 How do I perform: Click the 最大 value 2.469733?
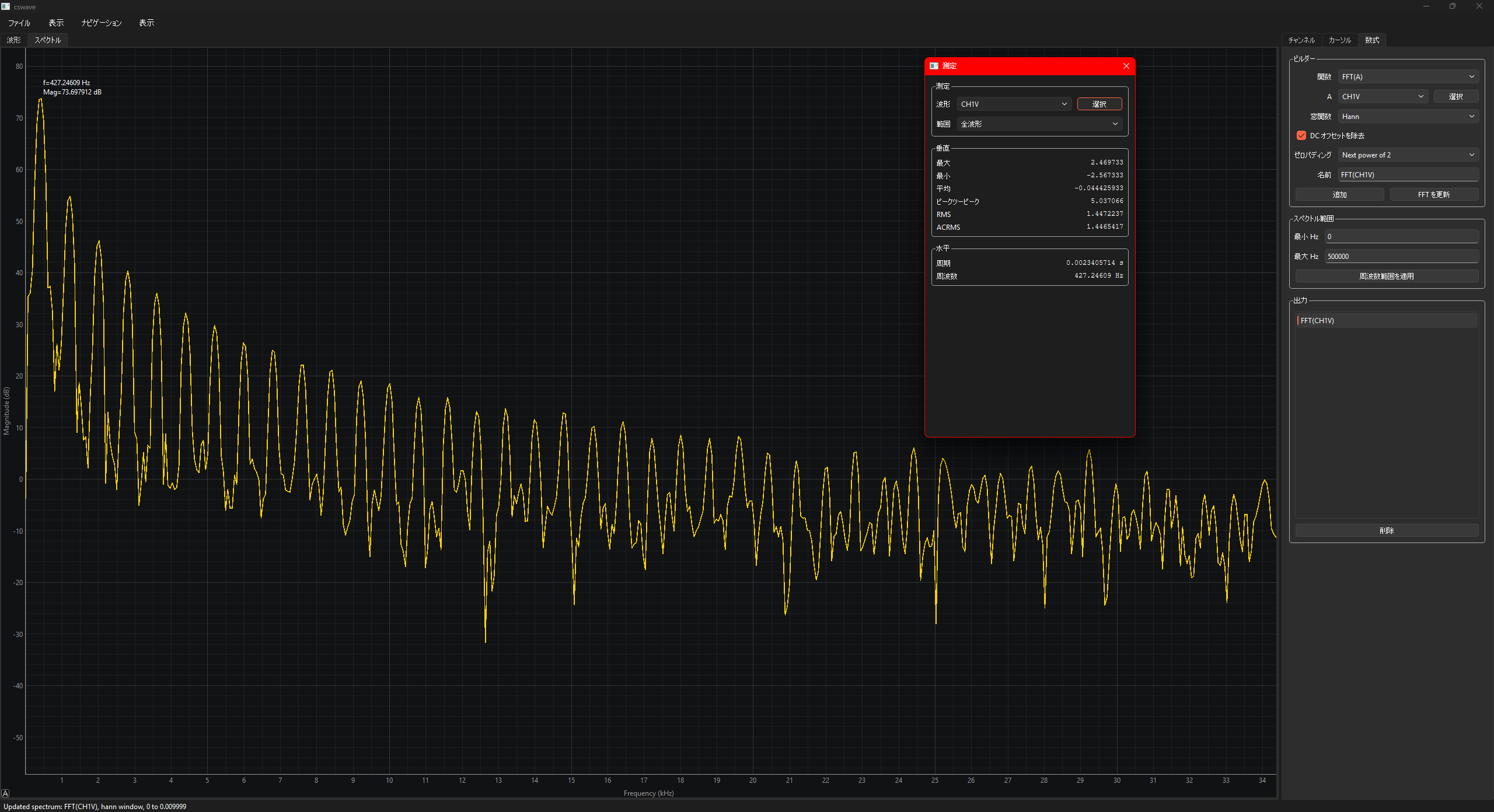(1106, 163)
